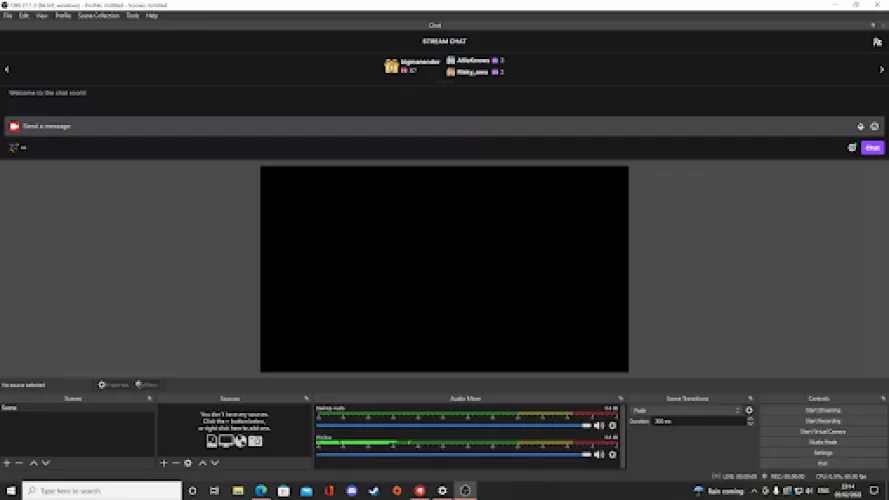Move source up with the up arrow
This screenshot has height=500, width=889.
(x=202, y=463)
